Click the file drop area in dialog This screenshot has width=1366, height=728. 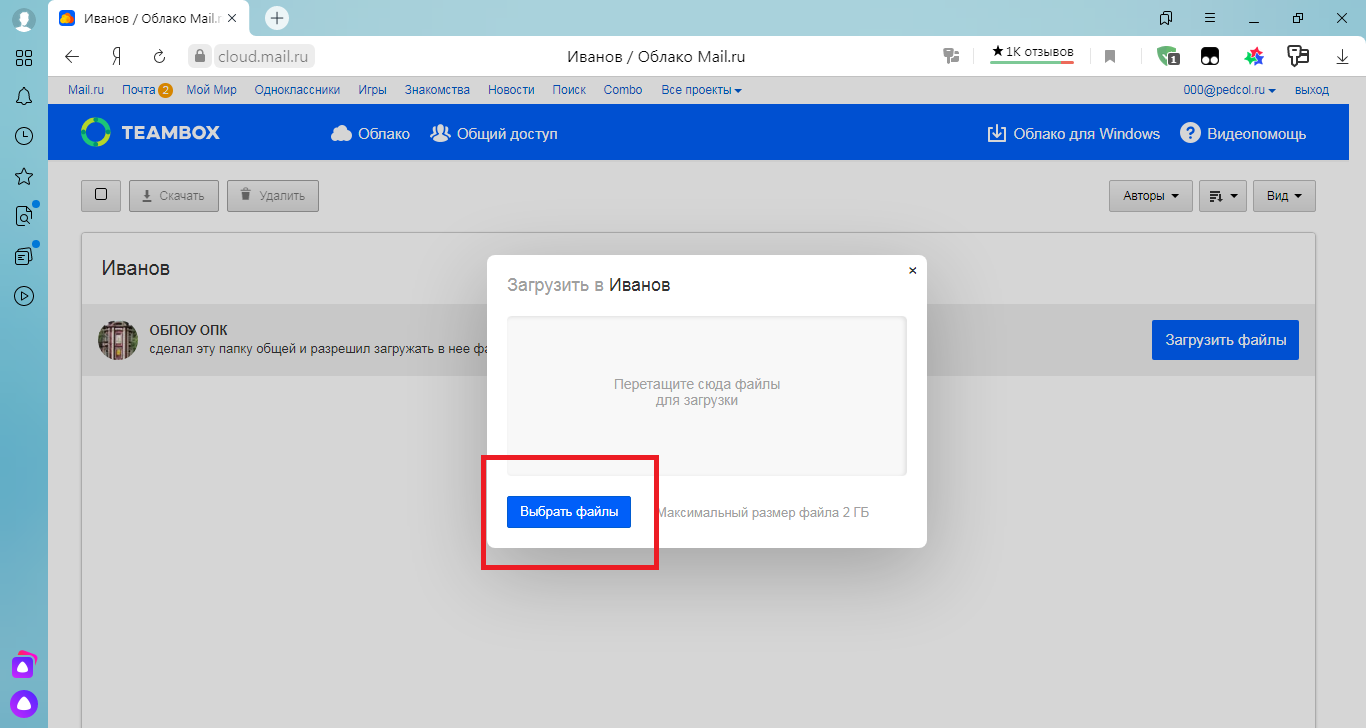707,396
